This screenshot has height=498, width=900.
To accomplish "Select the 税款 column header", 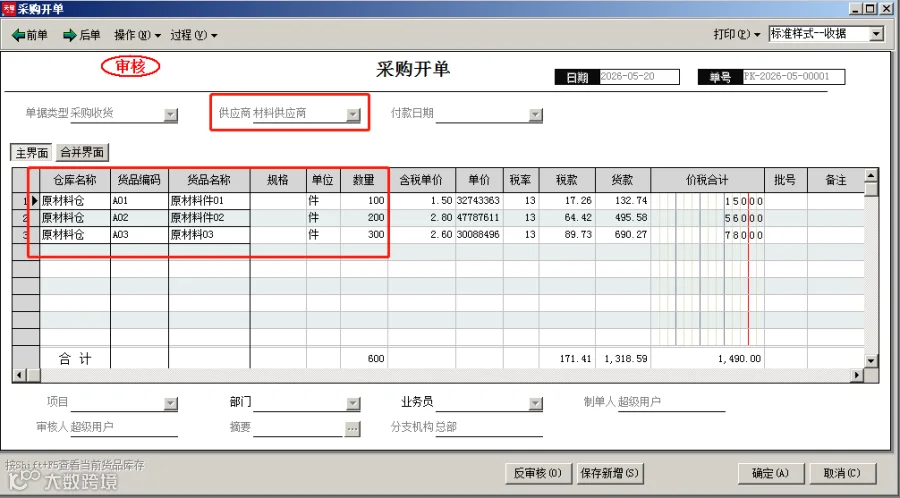I will coord(567,180).
